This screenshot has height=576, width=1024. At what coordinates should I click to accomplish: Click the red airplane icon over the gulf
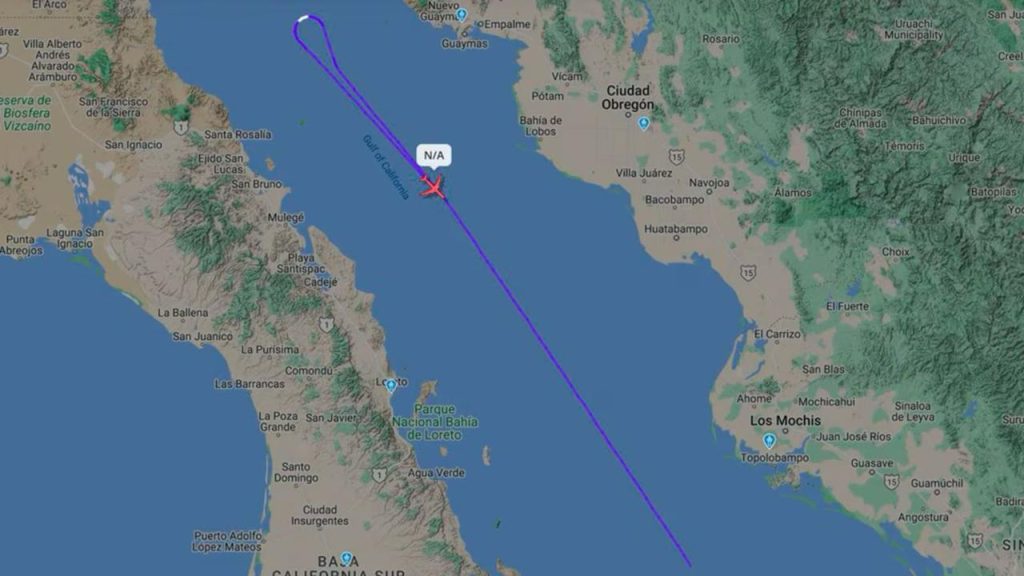coord(432,187)
